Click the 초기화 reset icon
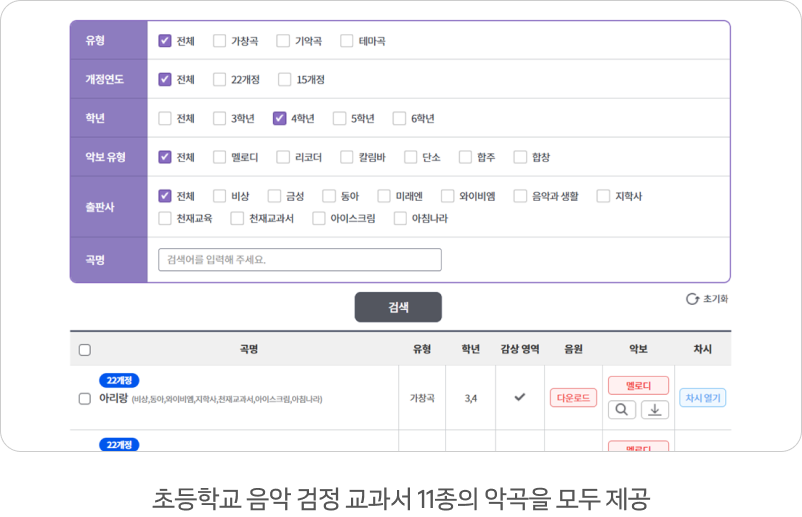Viewport: 802px width, 517px height. click(x=692, y=299)
